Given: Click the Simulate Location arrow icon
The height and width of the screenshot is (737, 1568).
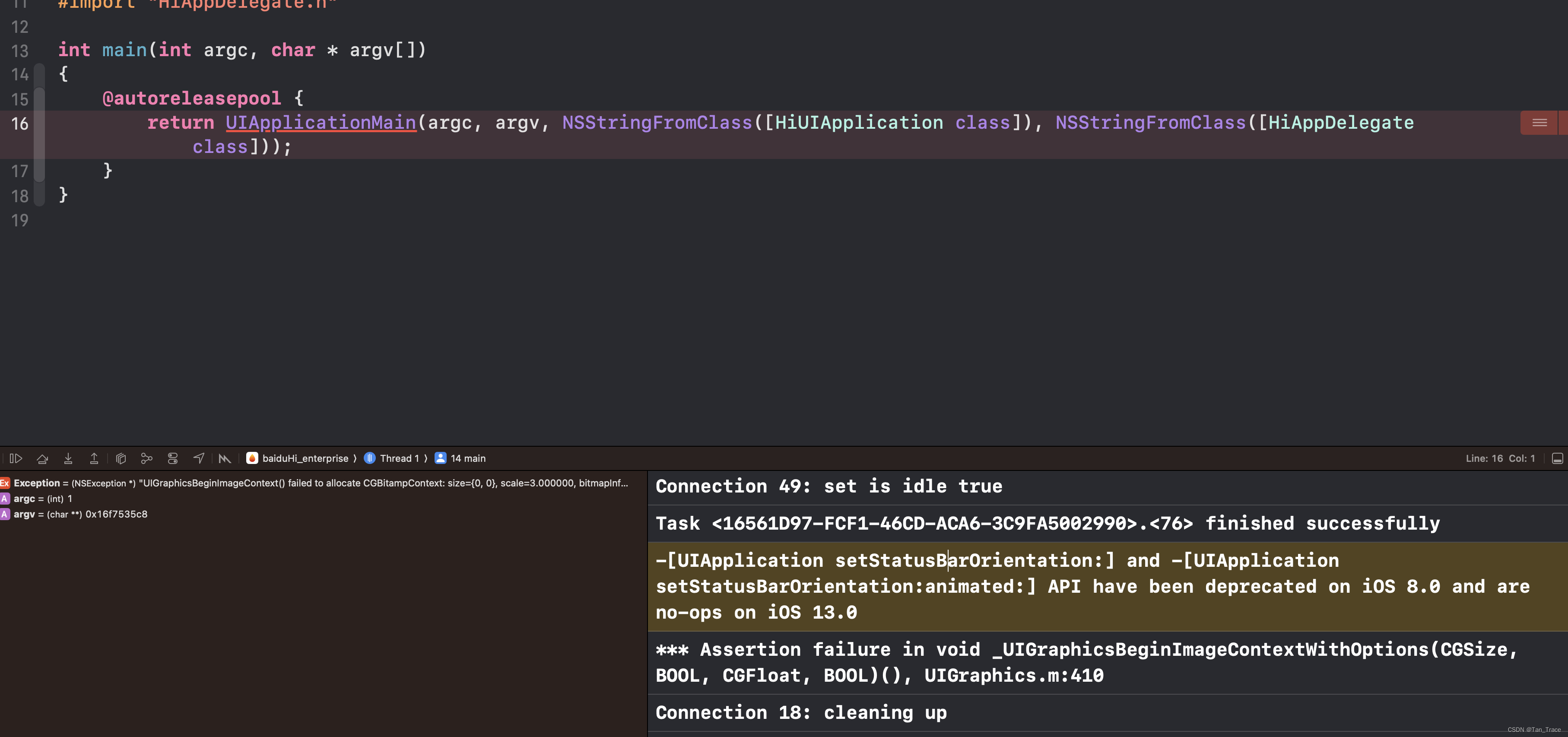Looking at the screenshot, I should coord(199,458).
